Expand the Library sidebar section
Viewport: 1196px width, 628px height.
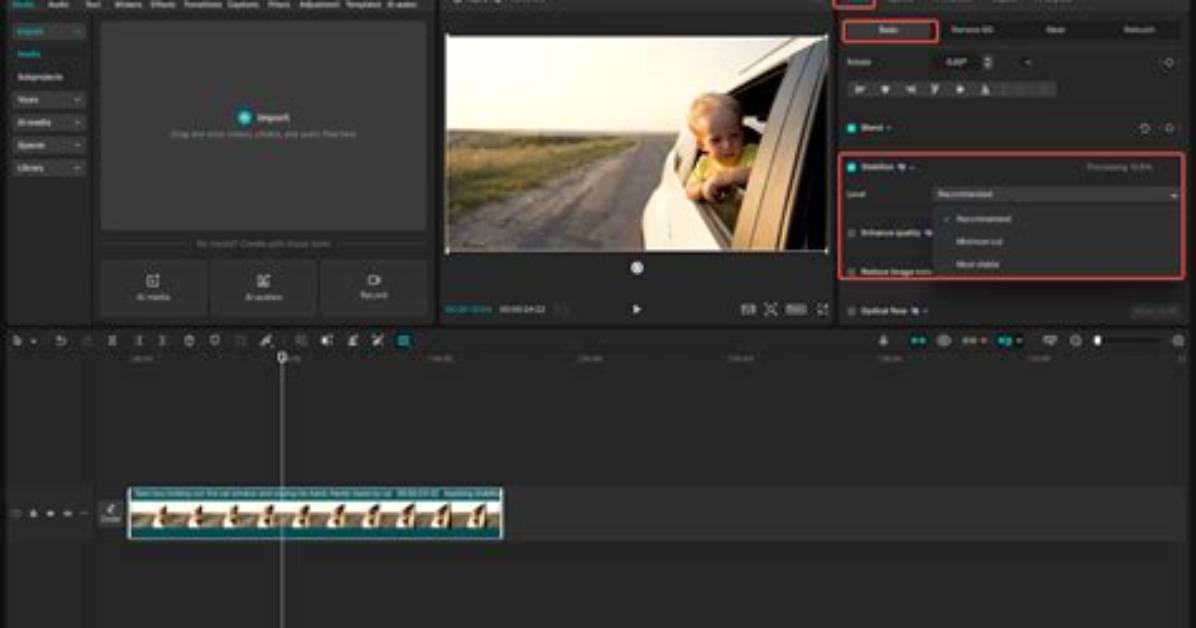coord(48,168)
